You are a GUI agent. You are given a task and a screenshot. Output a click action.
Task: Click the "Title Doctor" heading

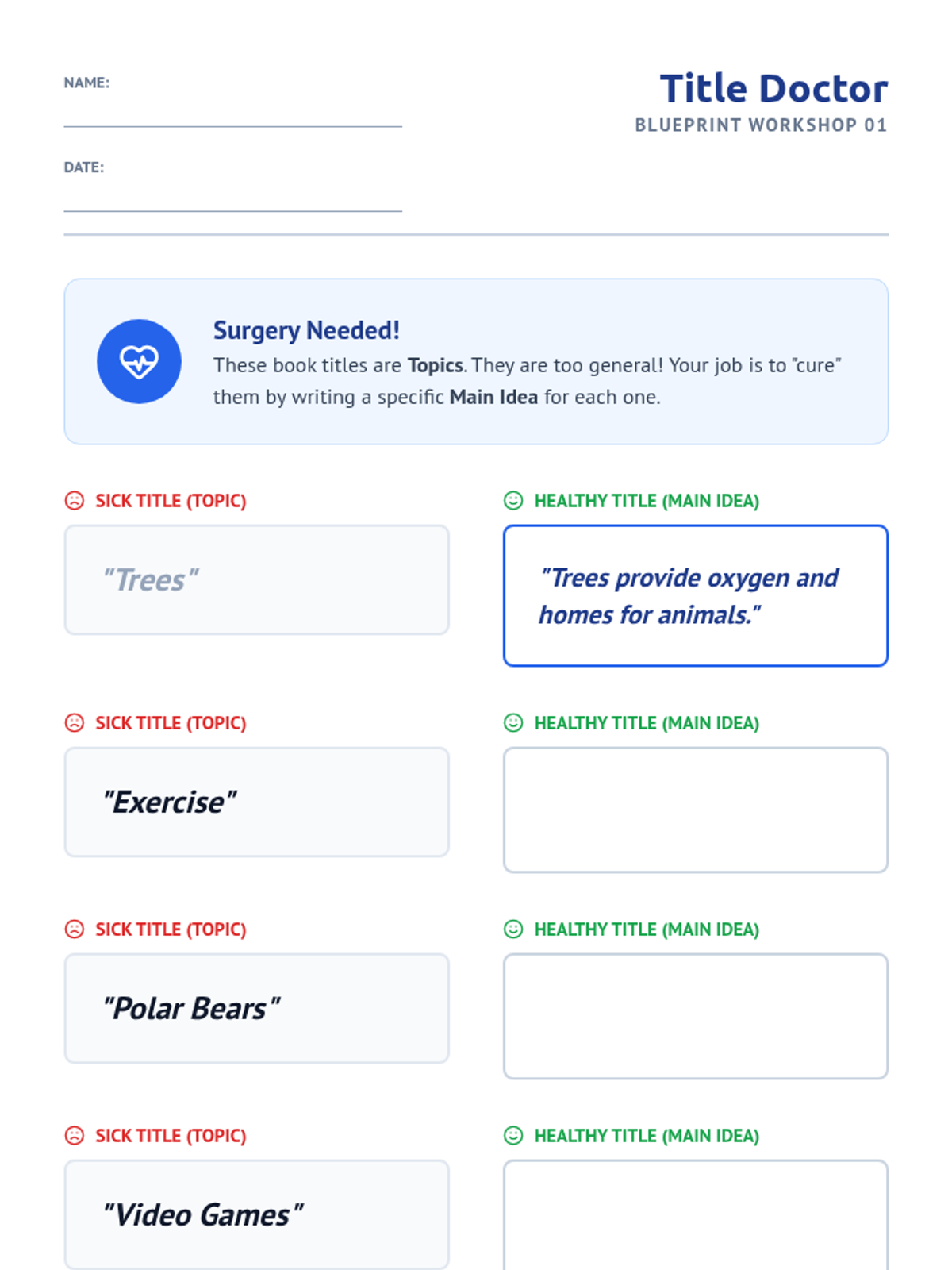tap(773, 88)
